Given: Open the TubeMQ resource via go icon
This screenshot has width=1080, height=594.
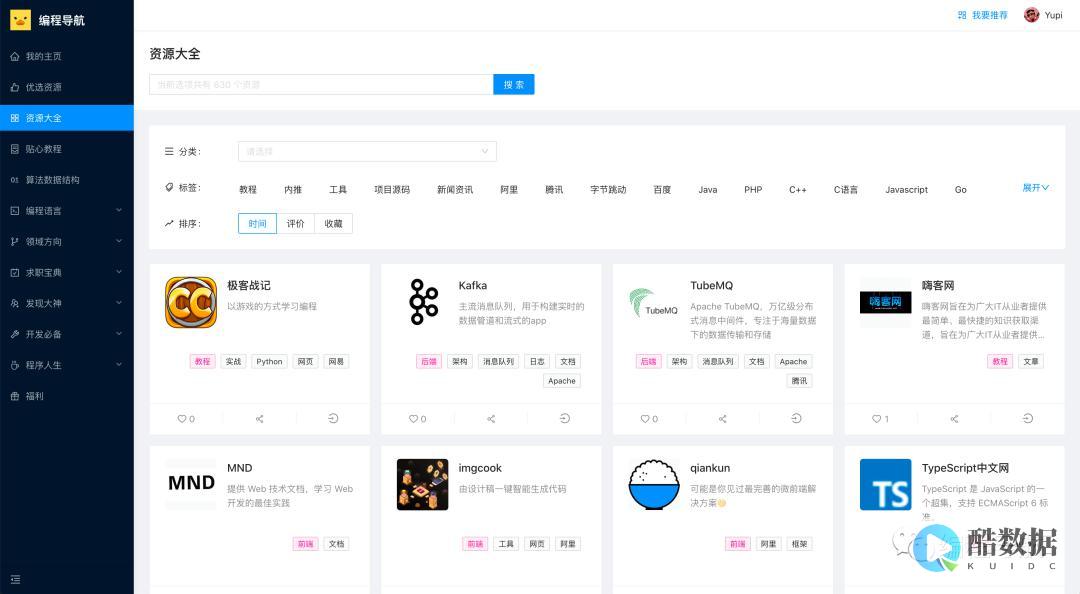Looking at the screenshot, I should coord(796,418).
